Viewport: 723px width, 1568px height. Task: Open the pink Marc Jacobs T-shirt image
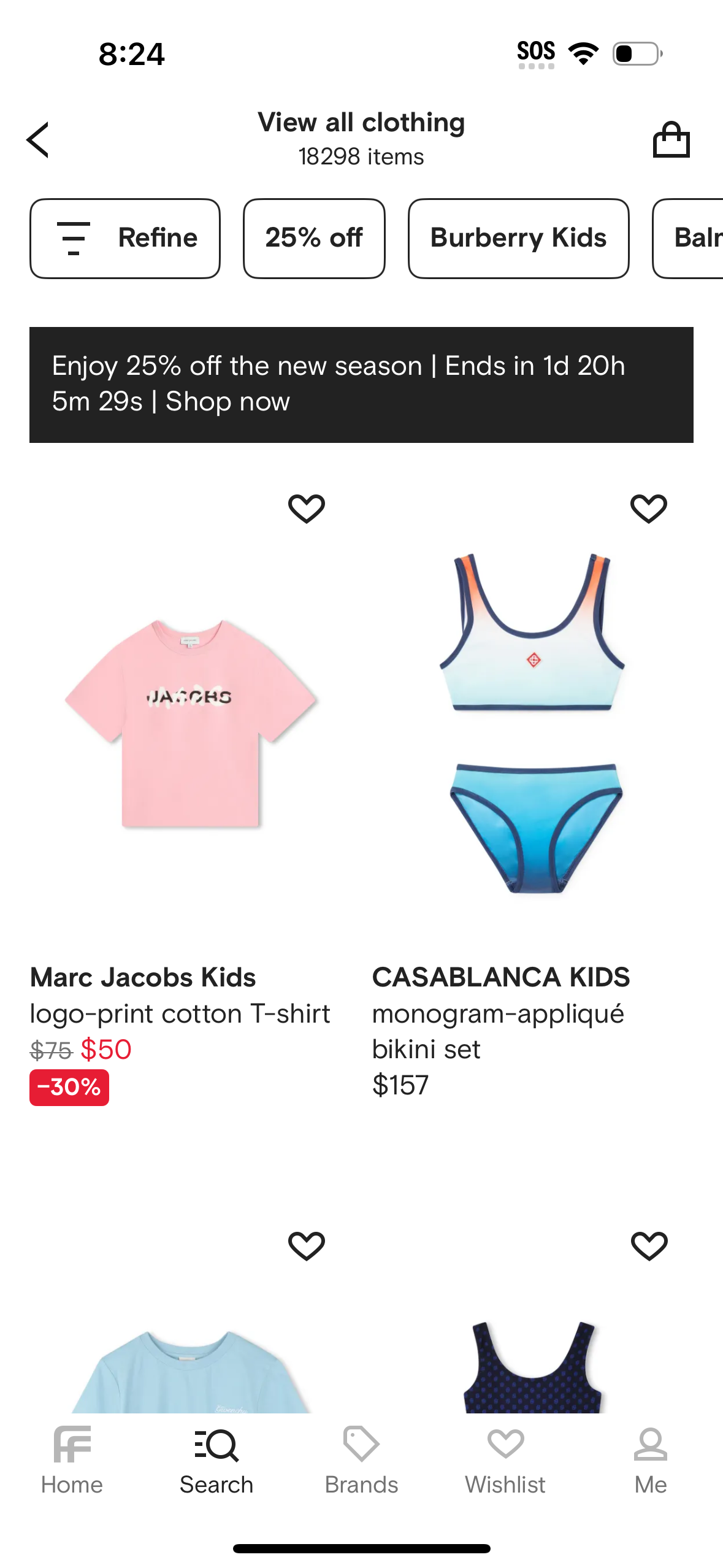[x=191, y=724]
